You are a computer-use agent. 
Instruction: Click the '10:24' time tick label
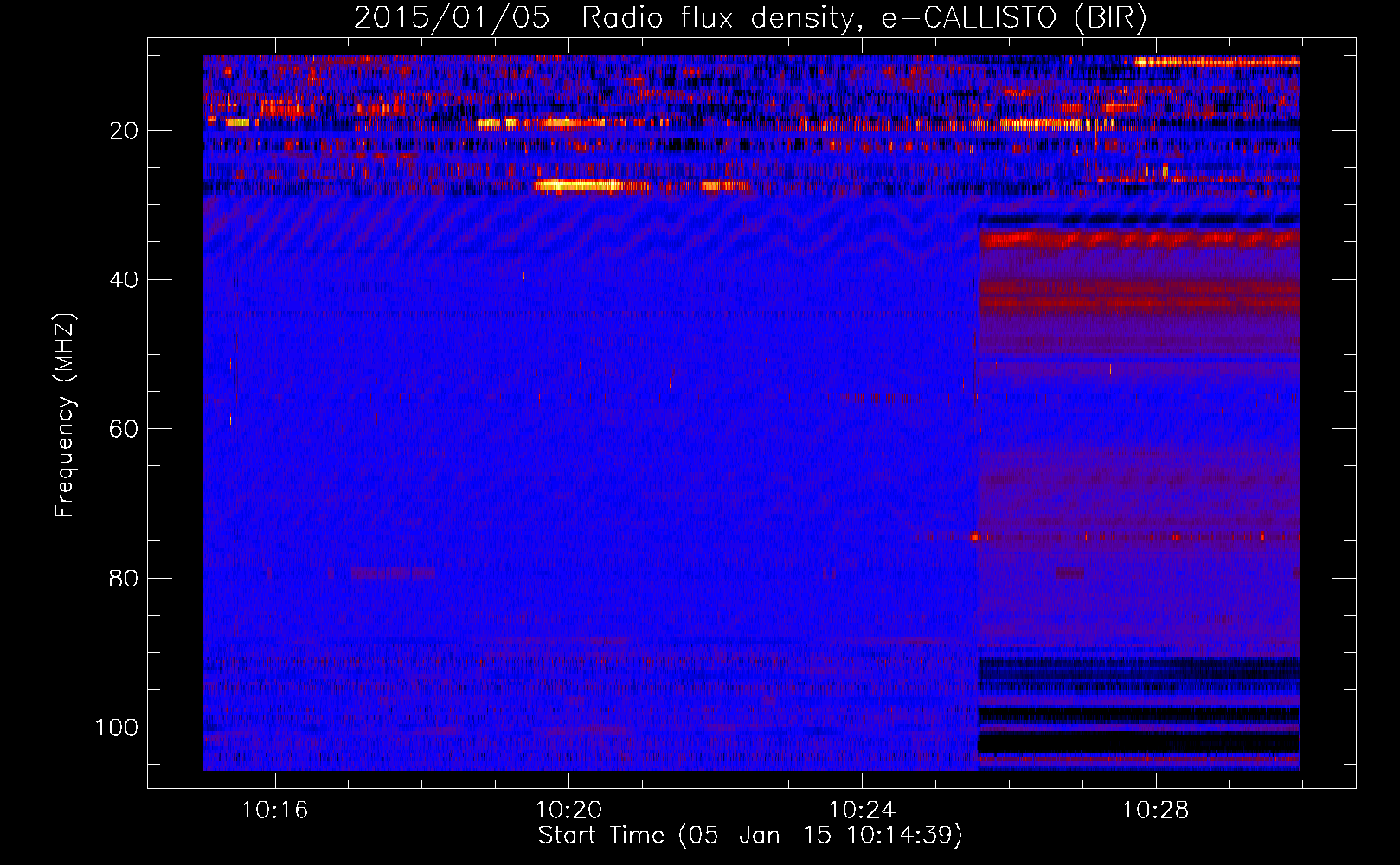coord(862,811)
